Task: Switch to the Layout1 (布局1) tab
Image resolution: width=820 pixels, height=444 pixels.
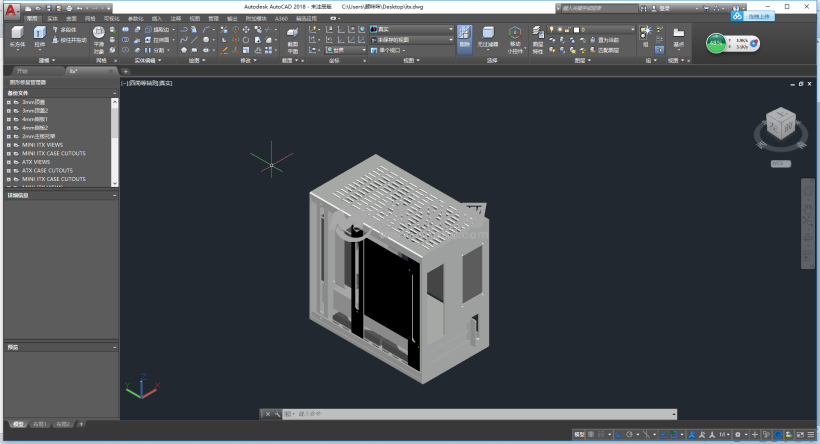Action: point(39,424)
